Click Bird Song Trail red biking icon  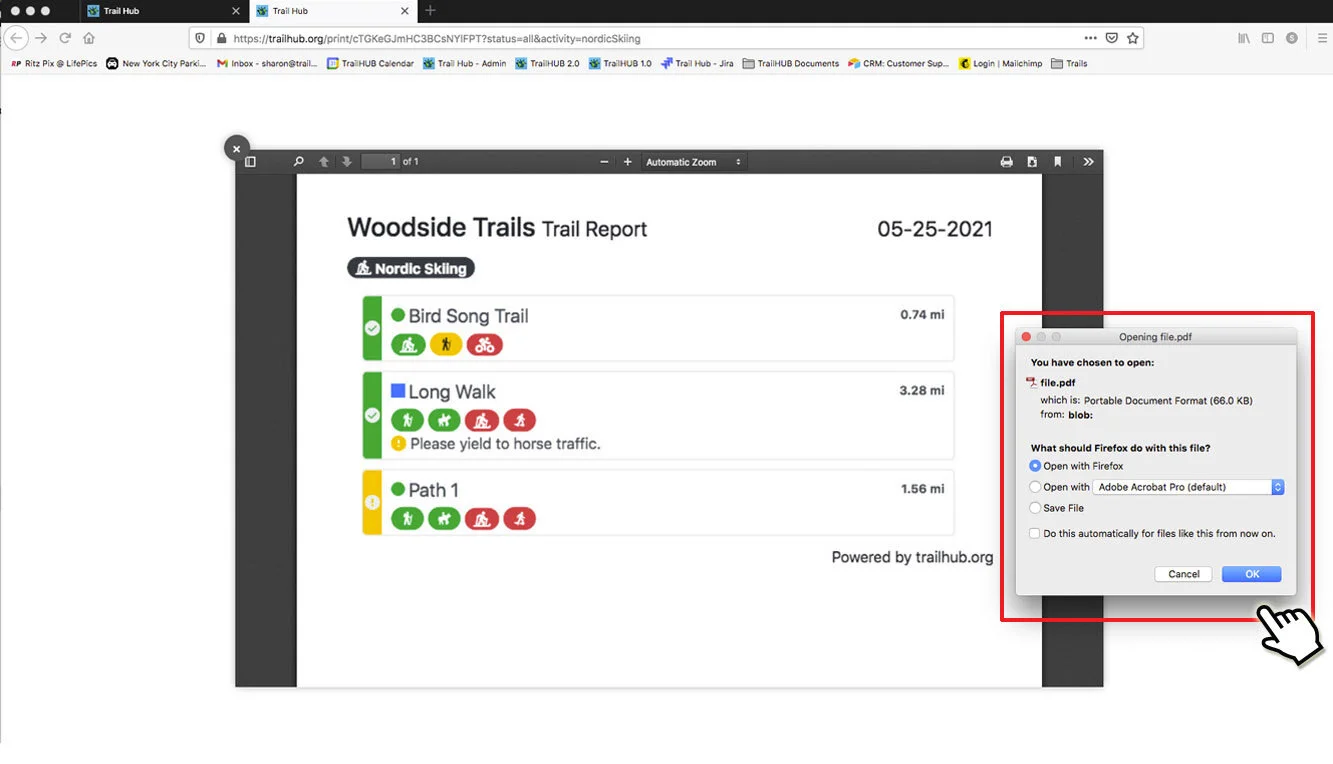pos(485,345)
